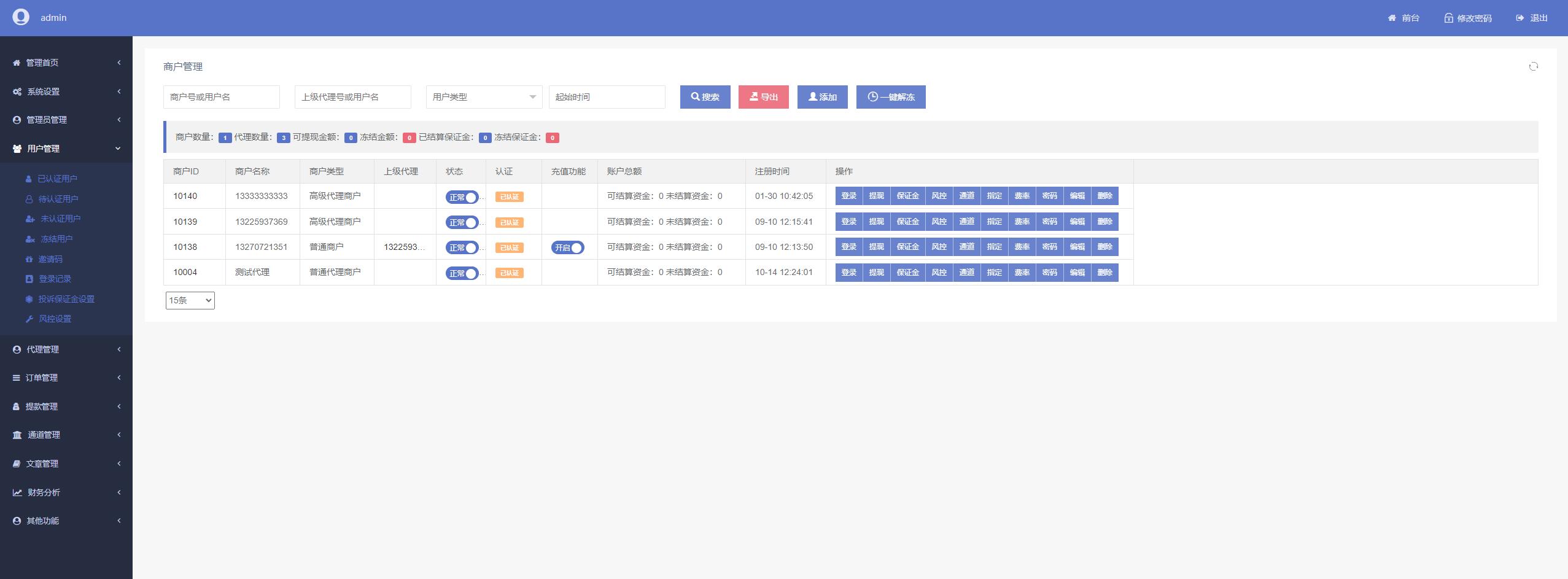1568x579 pixels.
Task: Click the icon beside 投诉保证金设置
Action: click(29, 299)
